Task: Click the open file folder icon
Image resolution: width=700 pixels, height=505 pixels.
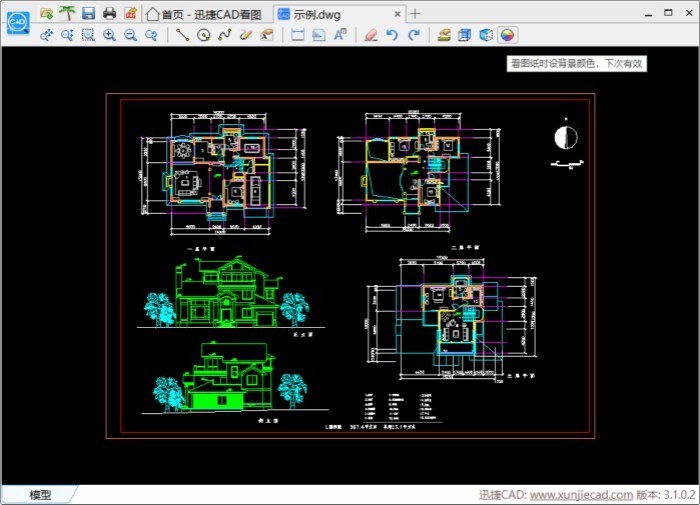Action: point(46,13)
